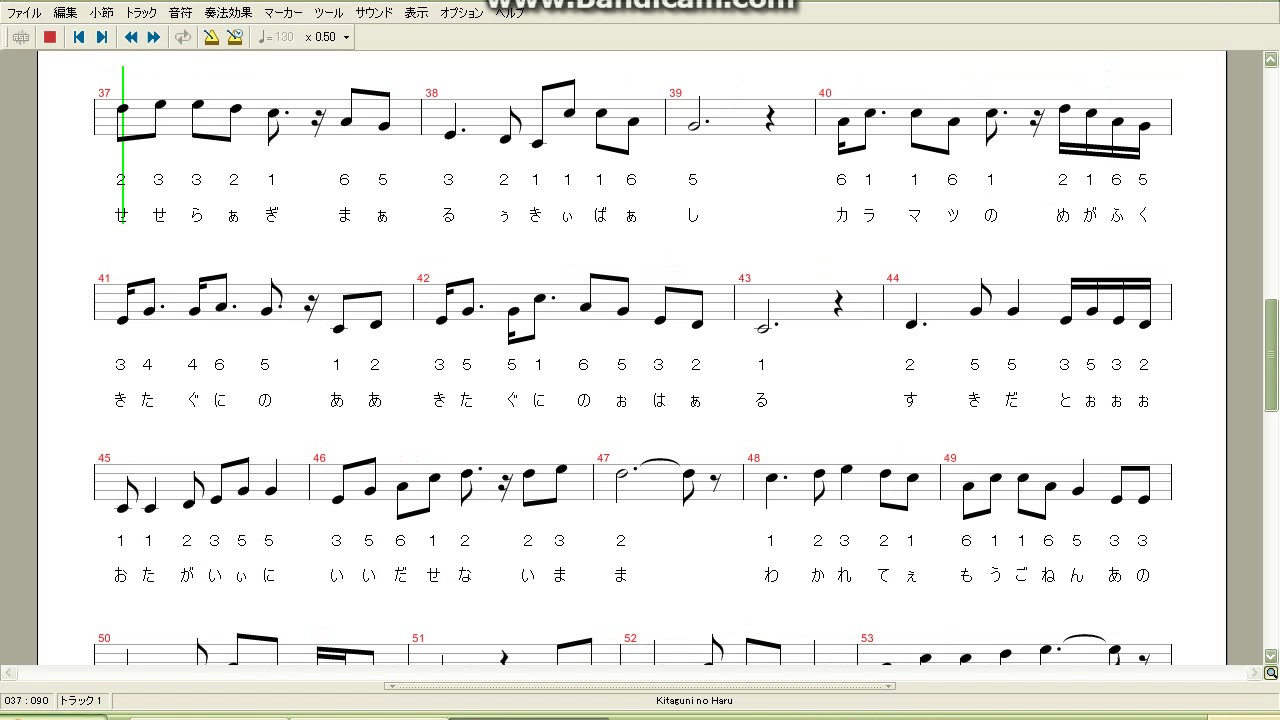Click measure number 52

pos(630,638)
